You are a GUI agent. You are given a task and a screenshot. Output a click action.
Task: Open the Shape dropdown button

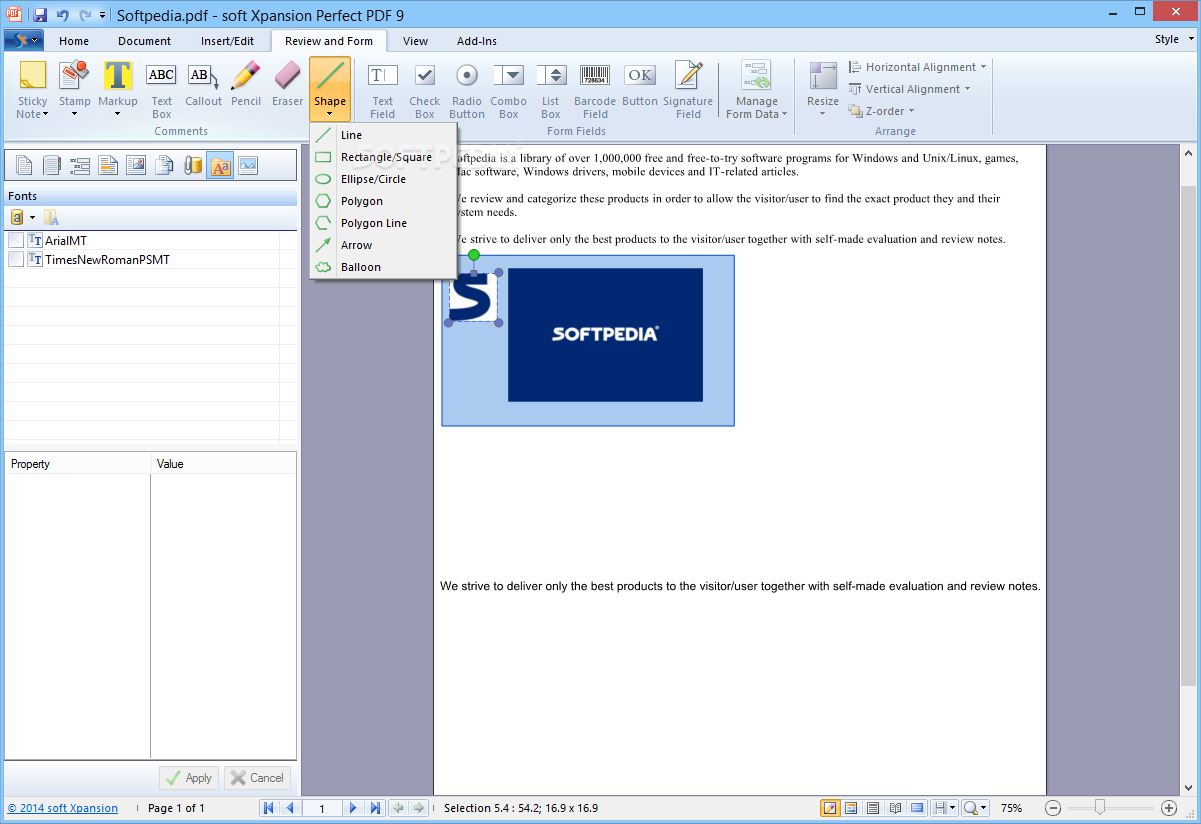tap(329, 89)
